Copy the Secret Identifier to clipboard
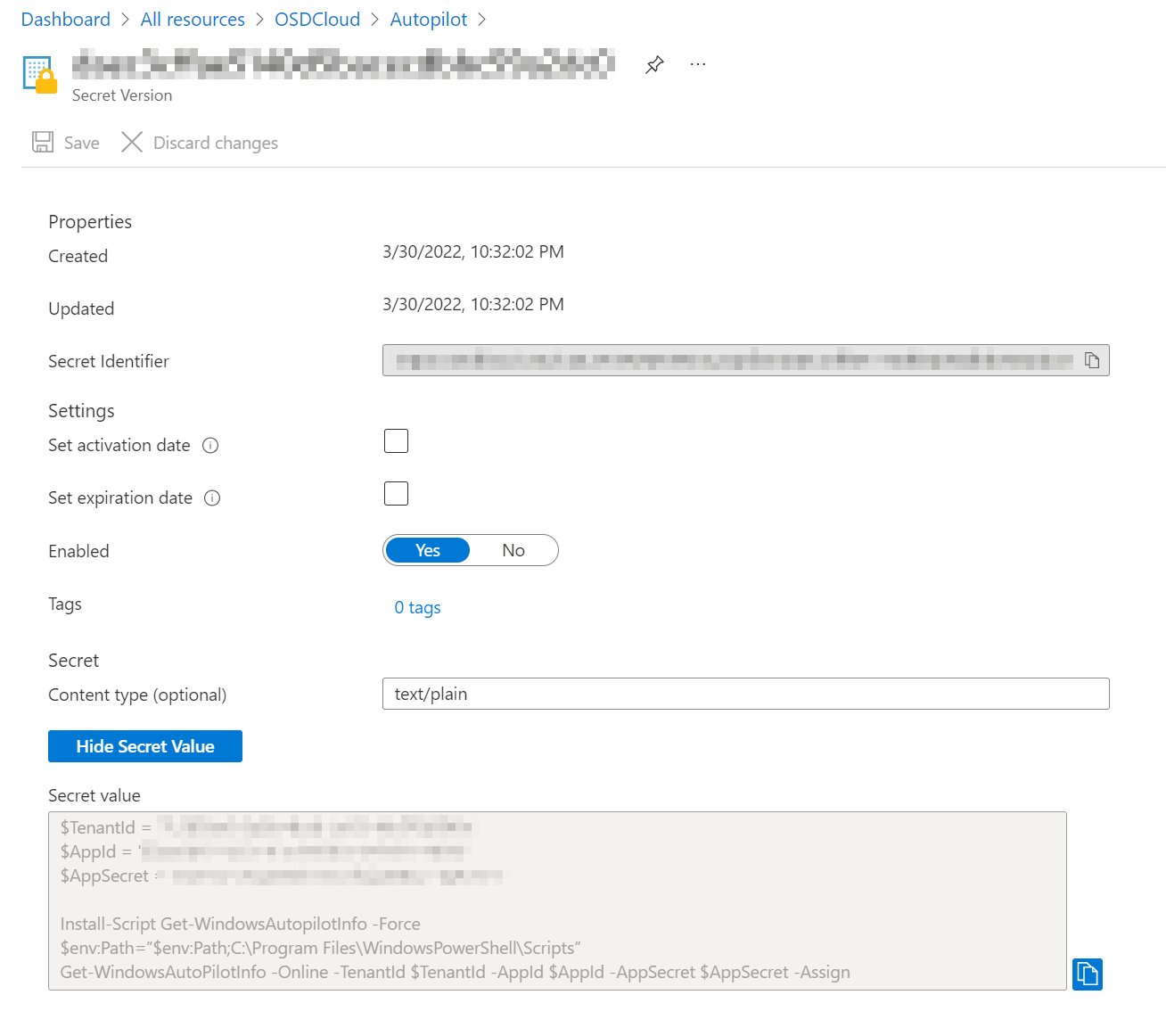 pos(1092,360)
